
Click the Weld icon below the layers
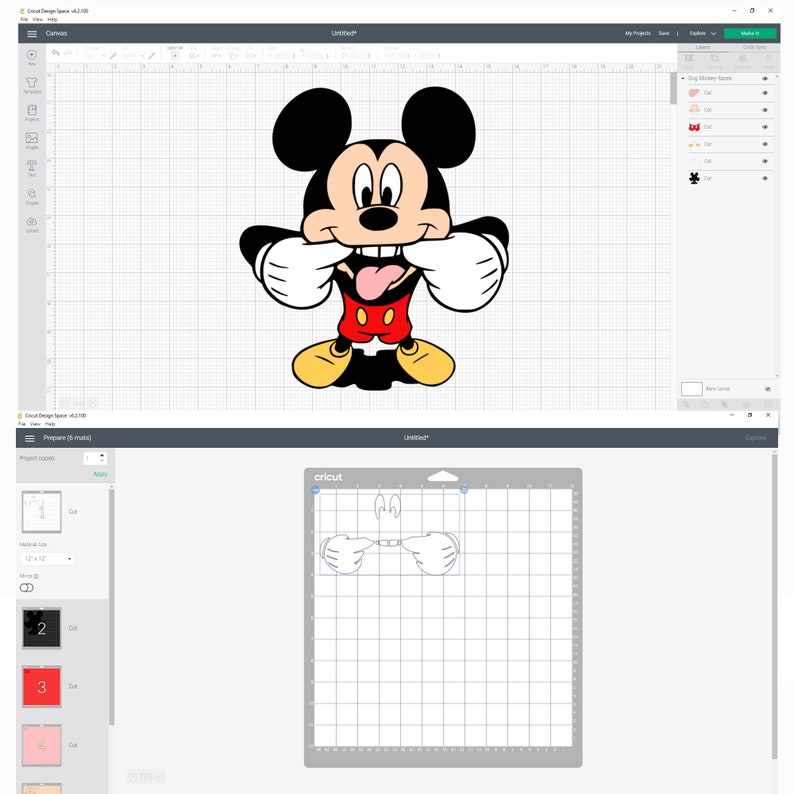pos(704,404)
